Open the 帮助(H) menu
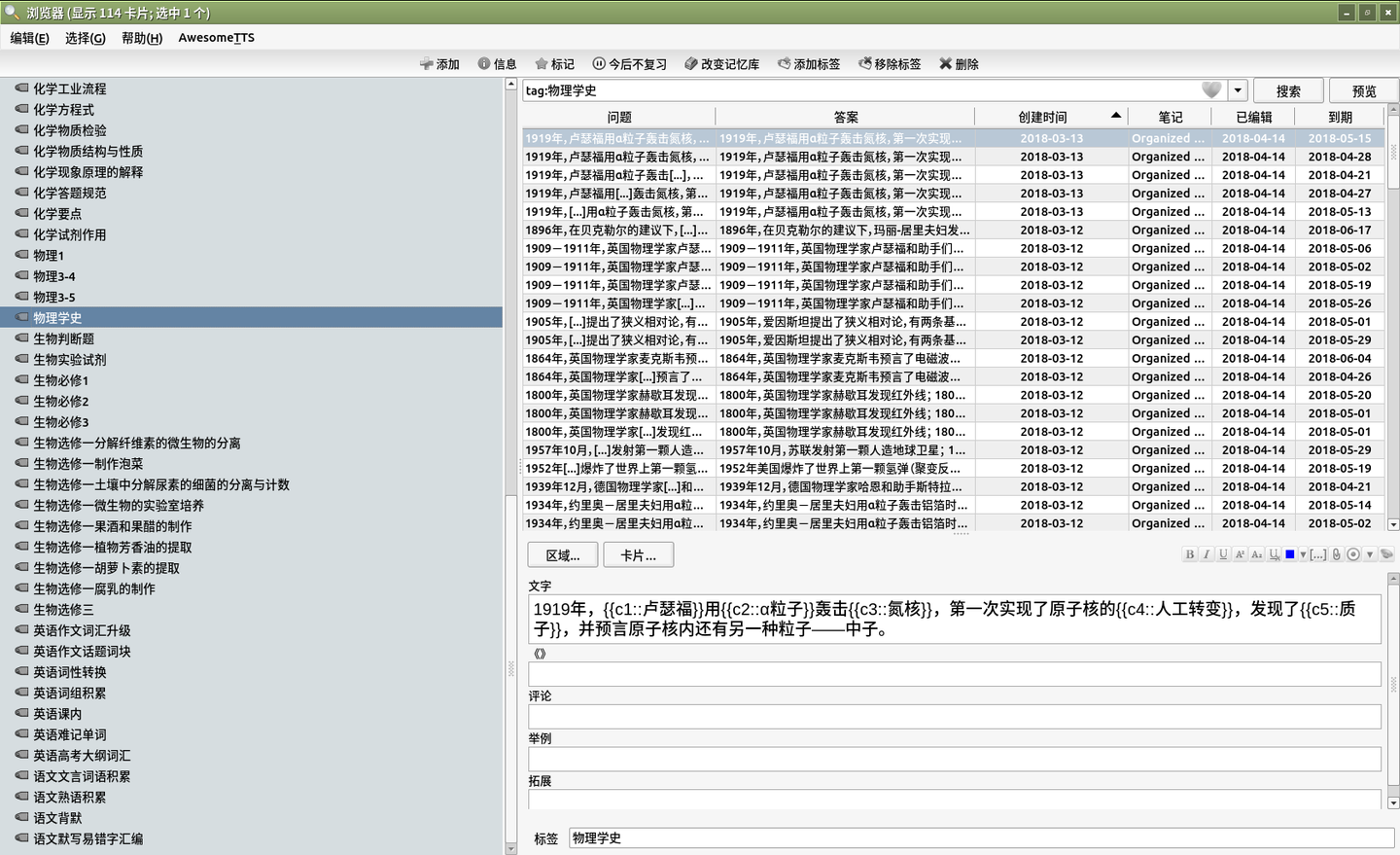Screen dimensions: 1400x855 142,38
